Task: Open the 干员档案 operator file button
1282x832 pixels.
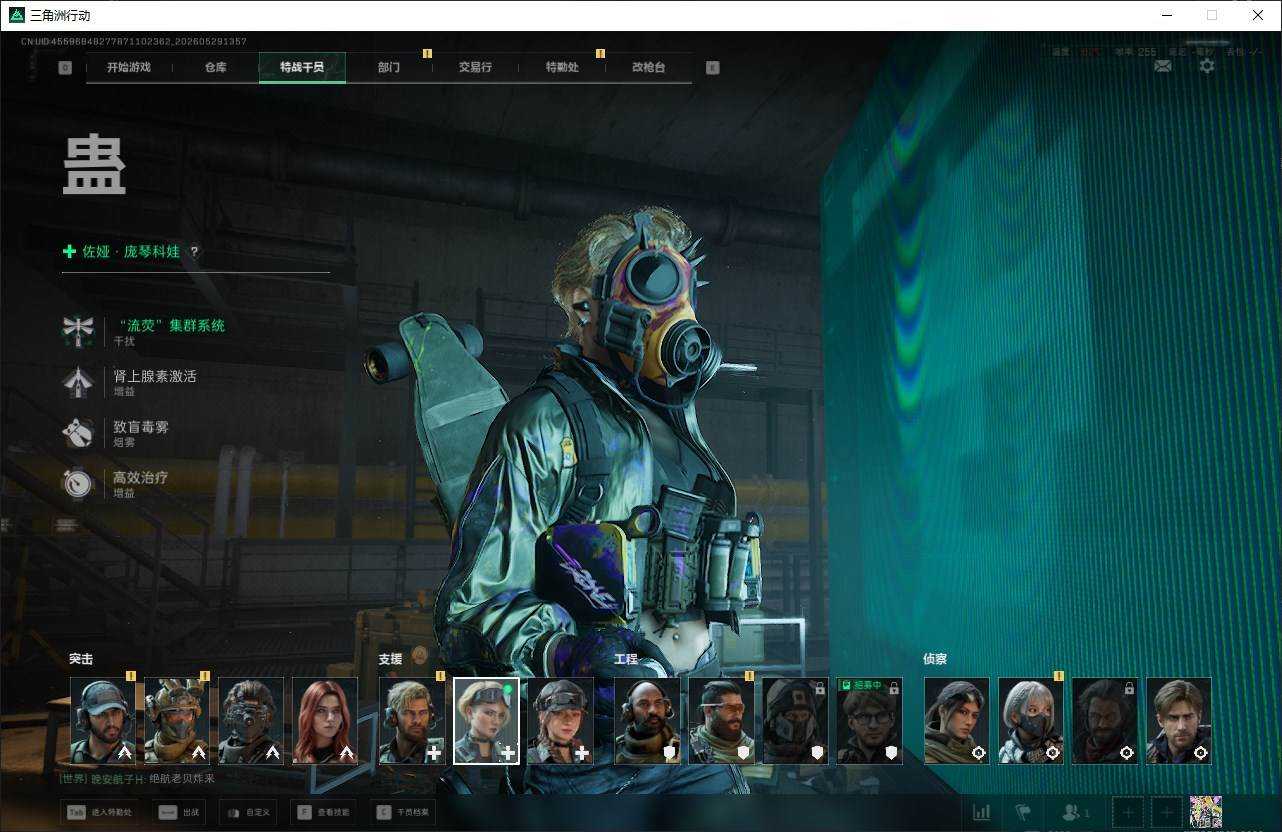Action: pos(403,813)
